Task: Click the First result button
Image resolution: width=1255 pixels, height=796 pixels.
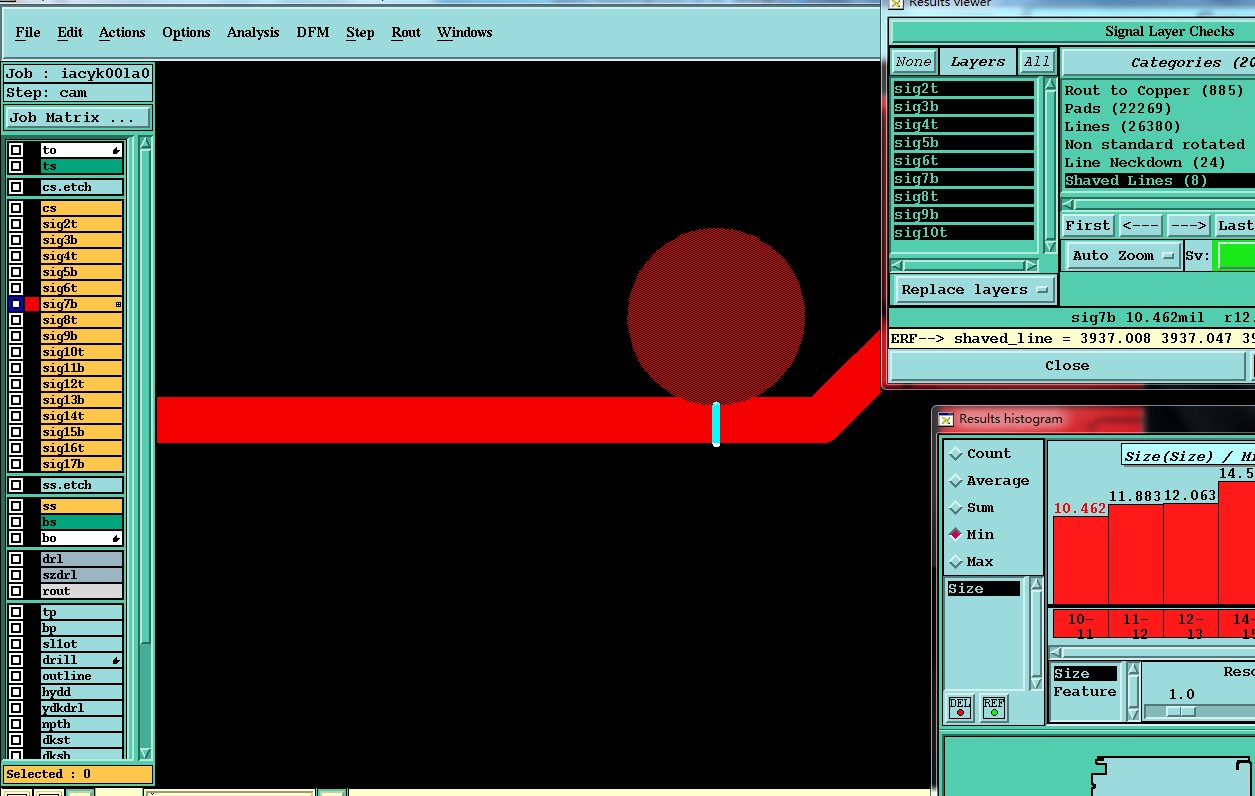Action: 1087,225
